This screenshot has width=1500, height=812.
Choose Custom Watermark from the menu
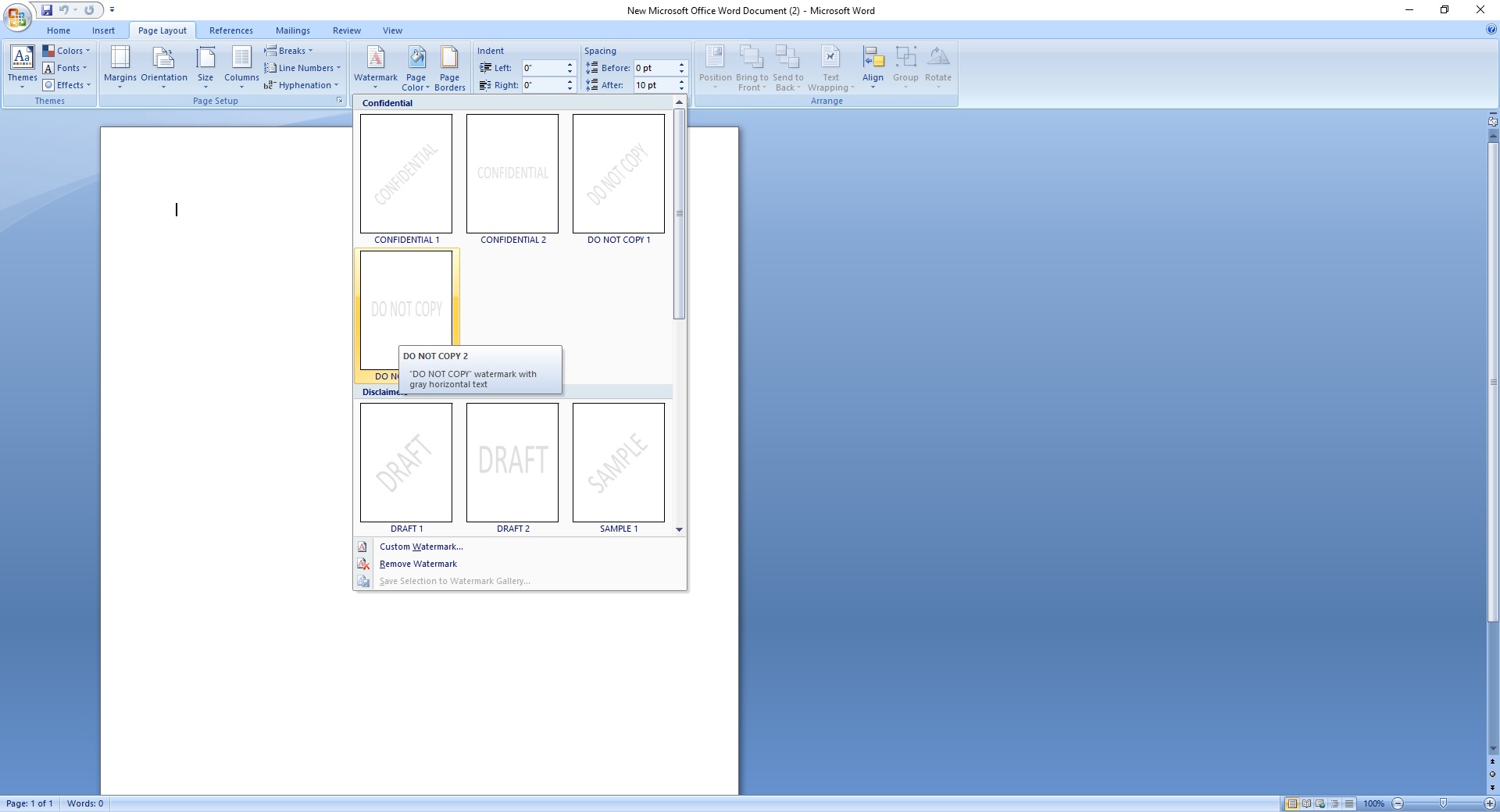coord(421,547)
